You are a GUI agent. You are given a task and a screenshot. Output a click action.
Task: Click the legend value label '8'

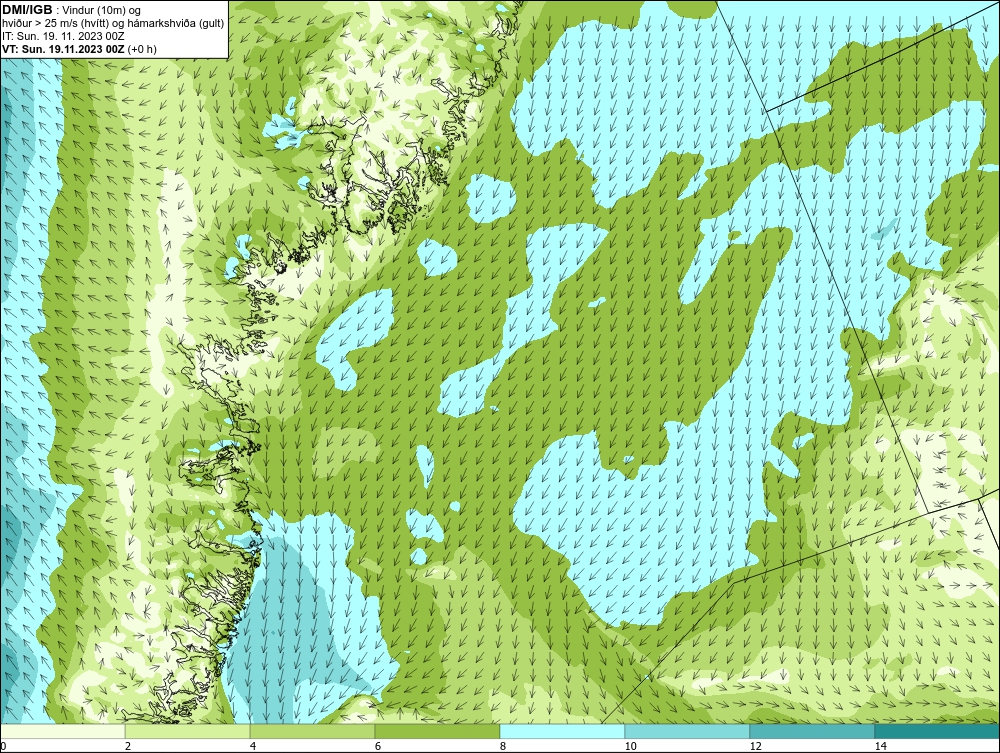point(503,746)
